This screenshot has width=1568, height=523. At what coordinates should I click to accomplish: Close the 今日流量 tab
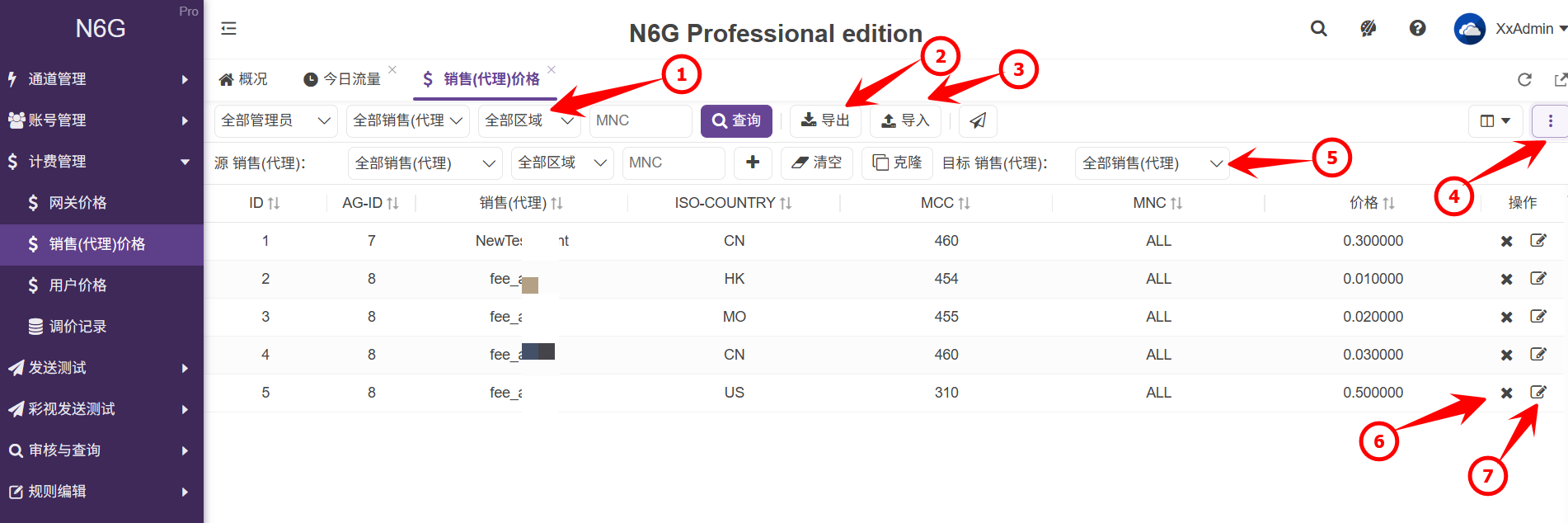coord(392,69)
